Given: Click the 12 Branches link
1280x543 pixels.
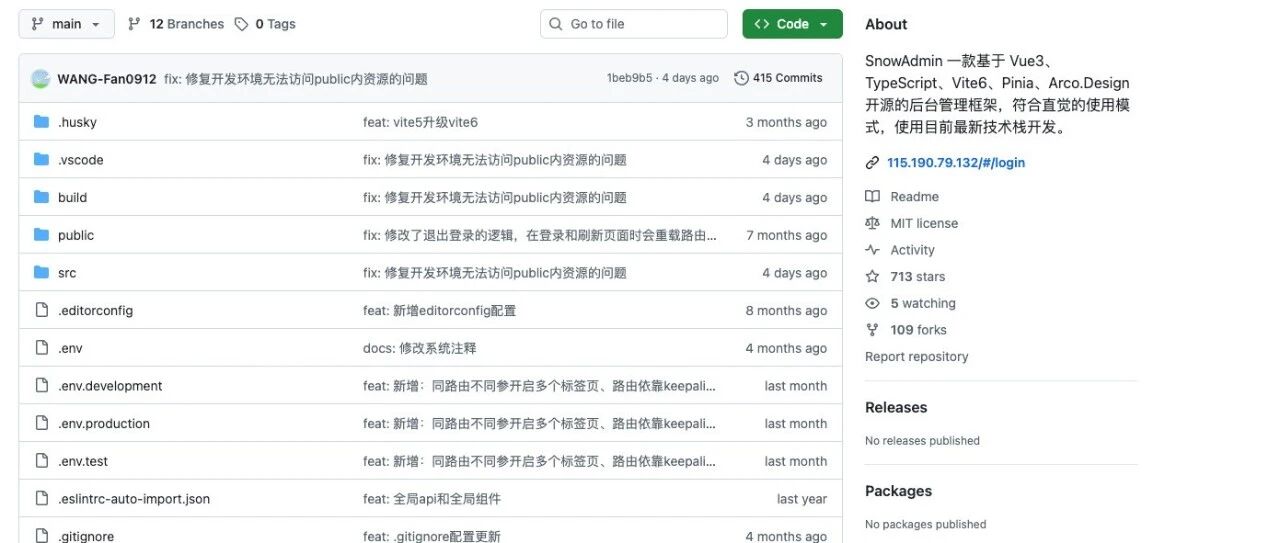Looking at the screenshot, I should (x=176, y=24).
